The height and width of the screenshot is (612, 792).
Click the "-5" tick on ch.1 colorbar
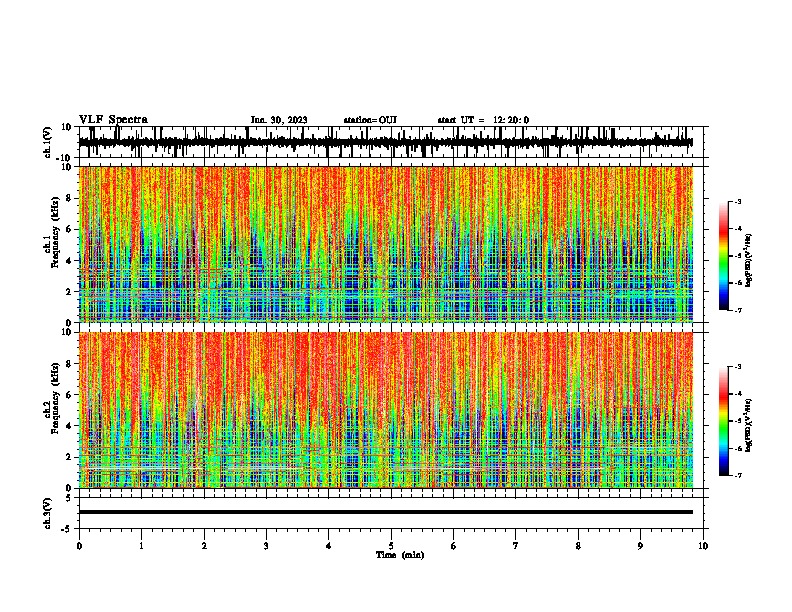[x=738, y=256]
